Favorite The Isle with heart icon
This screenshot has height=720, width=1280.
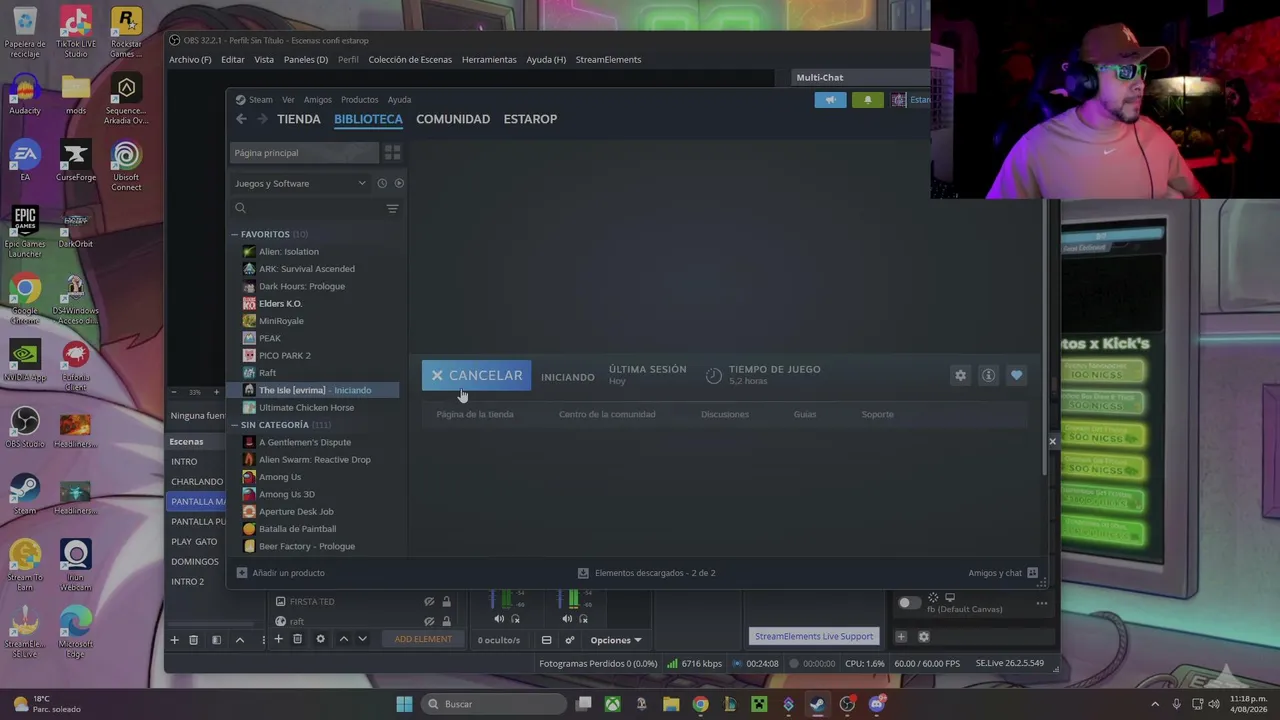click(1016, 375)
